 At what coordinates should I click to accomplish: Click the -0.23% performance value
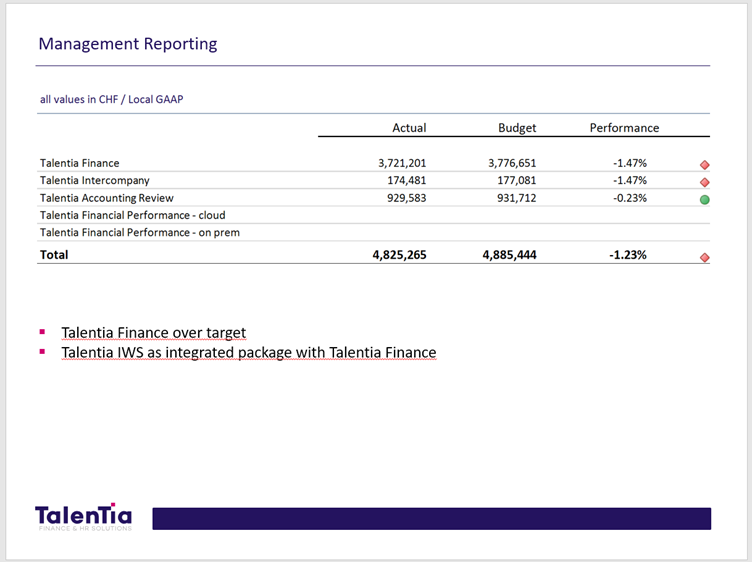[629, 198]
